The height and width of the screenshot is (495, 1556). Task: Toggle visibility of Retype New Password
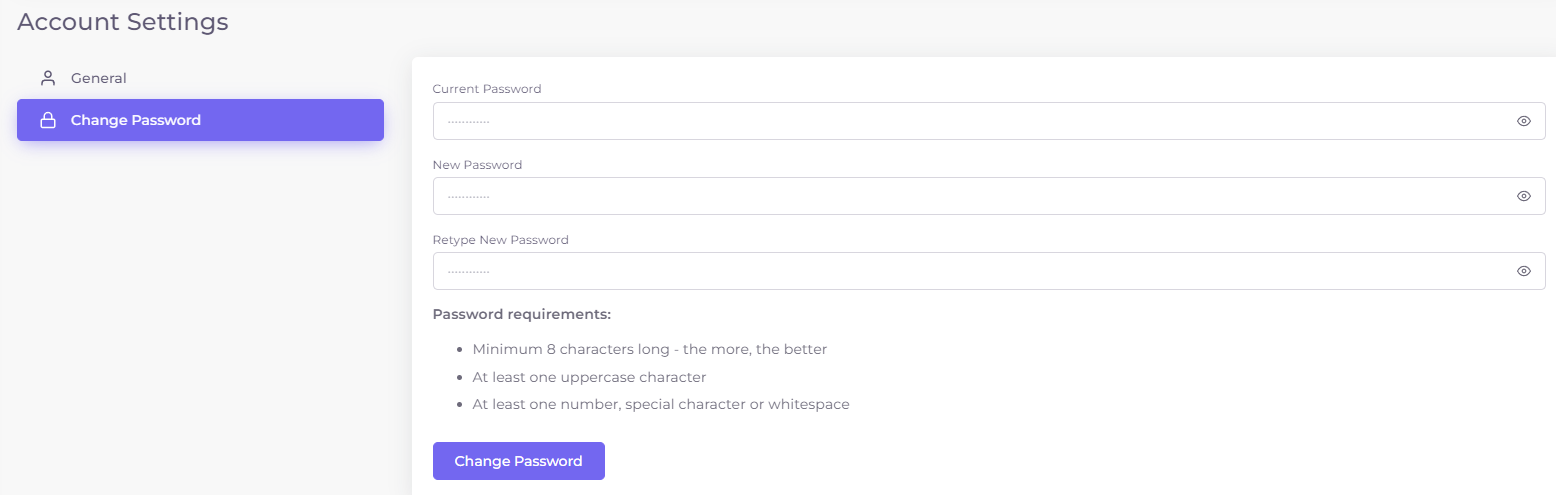tap(1524, 271)
